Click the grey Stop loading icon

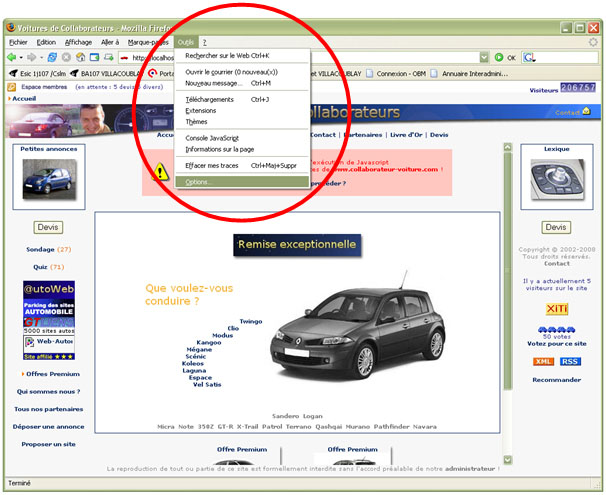[66, 58]
